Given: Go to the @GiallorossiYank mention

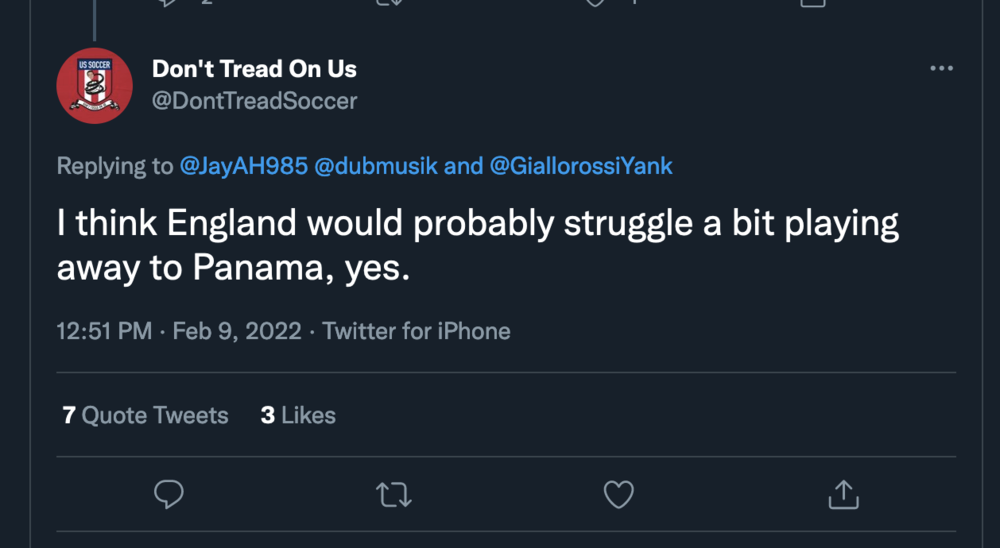Looking at the screenshot, I should coord(581,166).
